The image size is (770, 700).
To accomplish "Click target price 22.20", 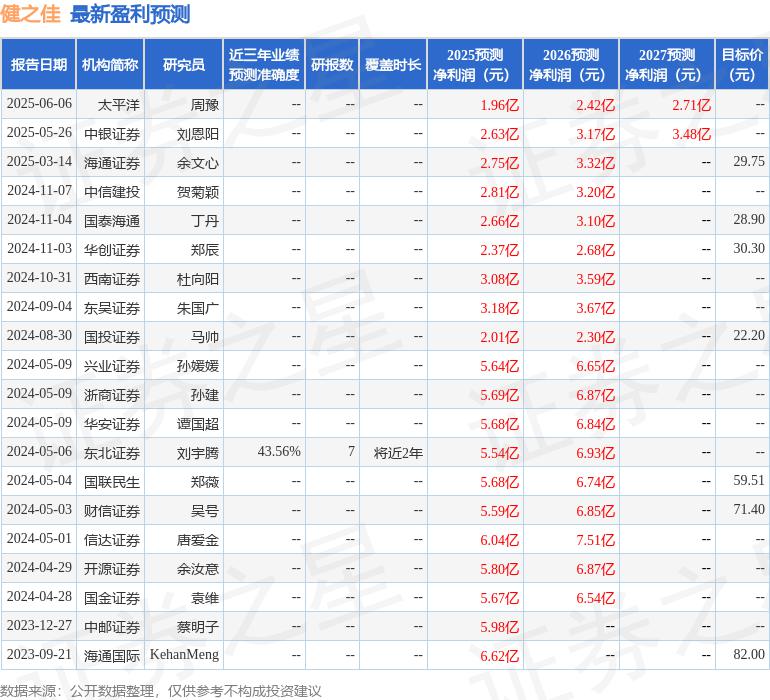I will point(749,336).
